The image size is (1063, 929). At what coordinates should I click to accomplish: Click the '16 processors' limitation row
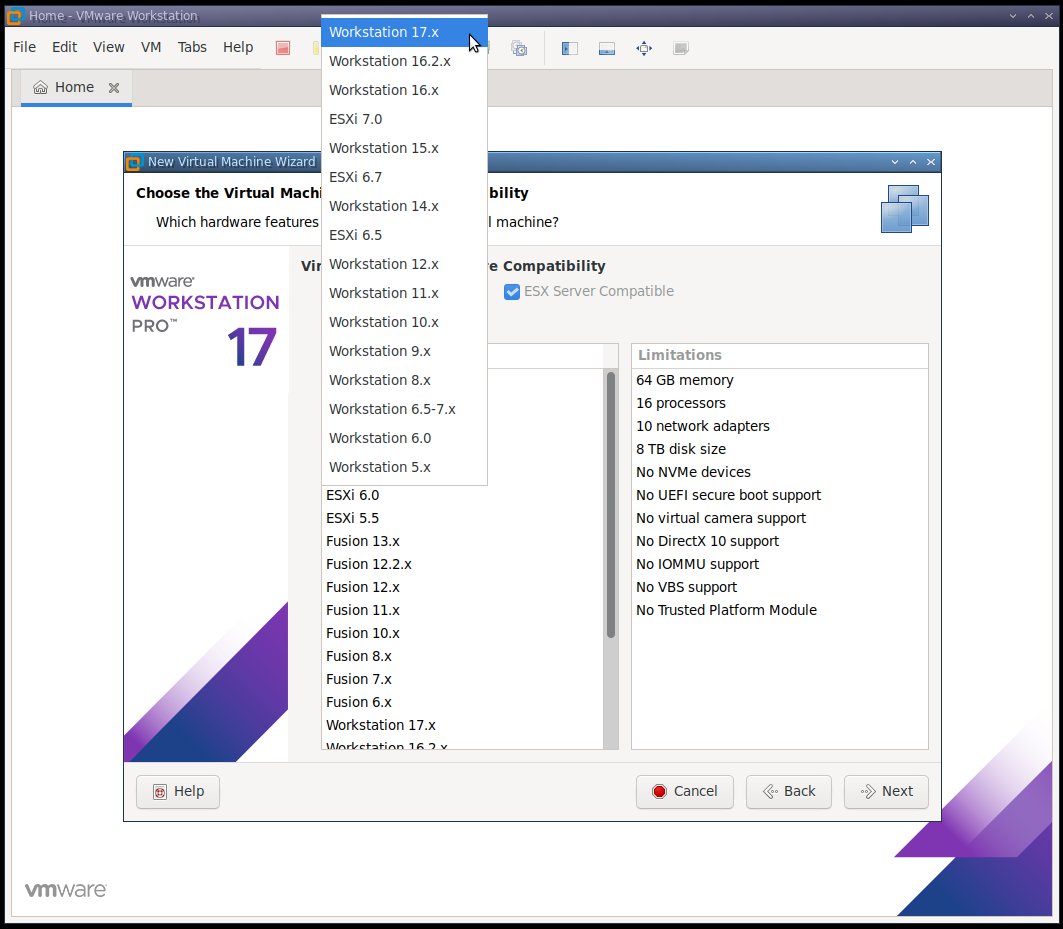coord(780,403)
